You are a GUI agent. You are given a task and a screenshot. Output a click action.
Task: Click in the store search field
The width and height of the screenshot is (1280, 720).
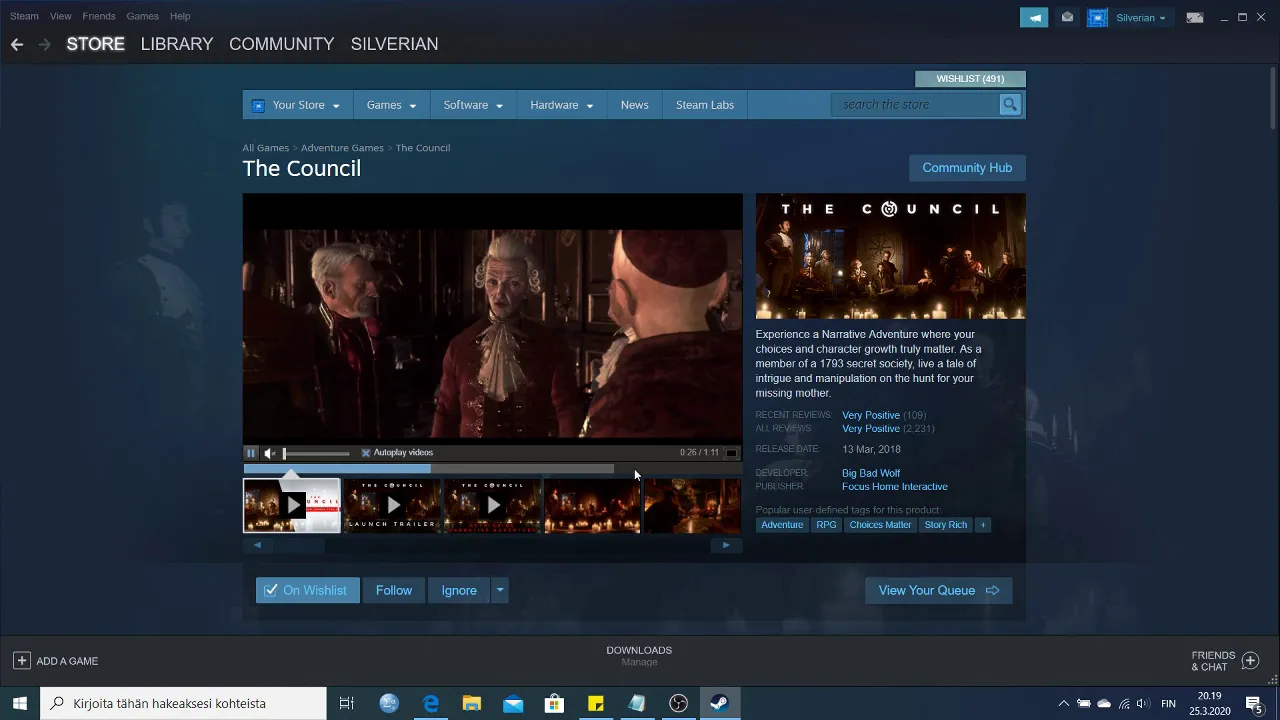[916, 104]
